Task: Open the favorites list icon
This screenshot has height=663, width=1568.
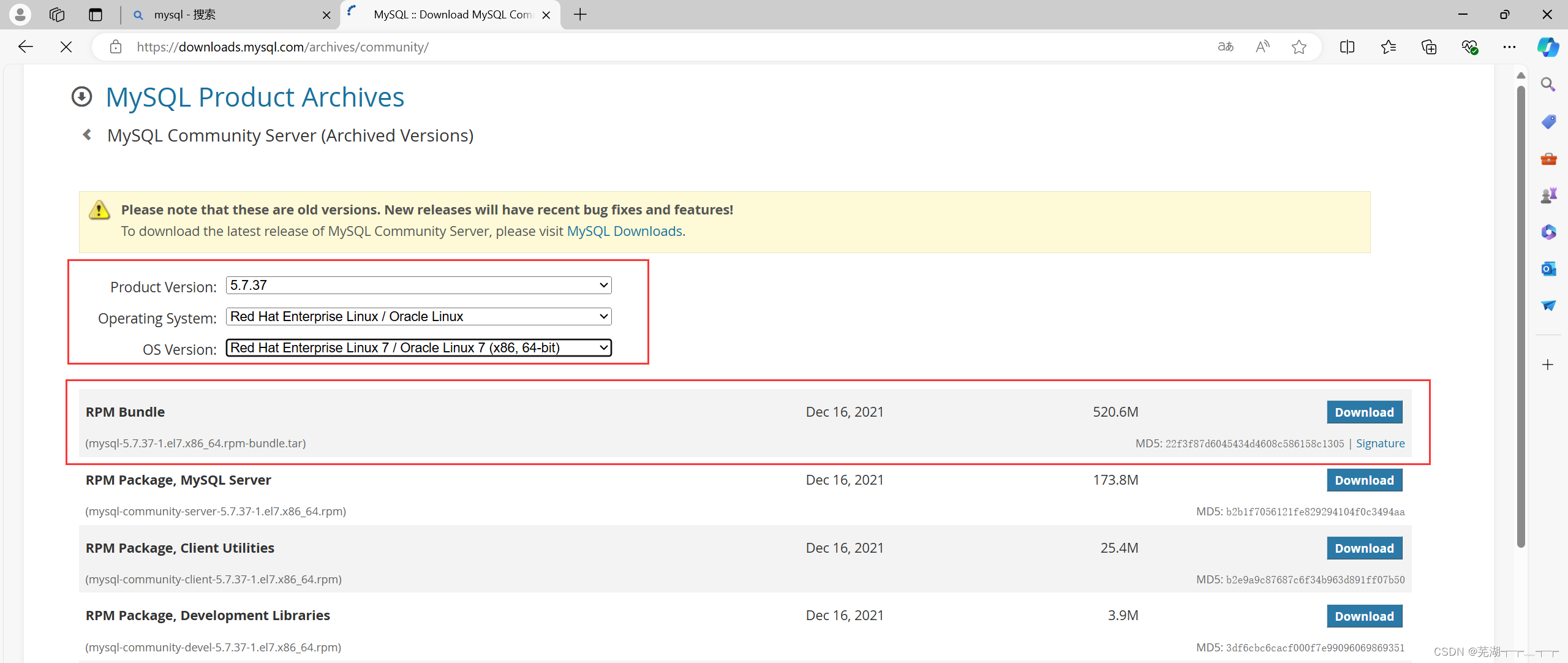Action: [x=1389, y=47]
